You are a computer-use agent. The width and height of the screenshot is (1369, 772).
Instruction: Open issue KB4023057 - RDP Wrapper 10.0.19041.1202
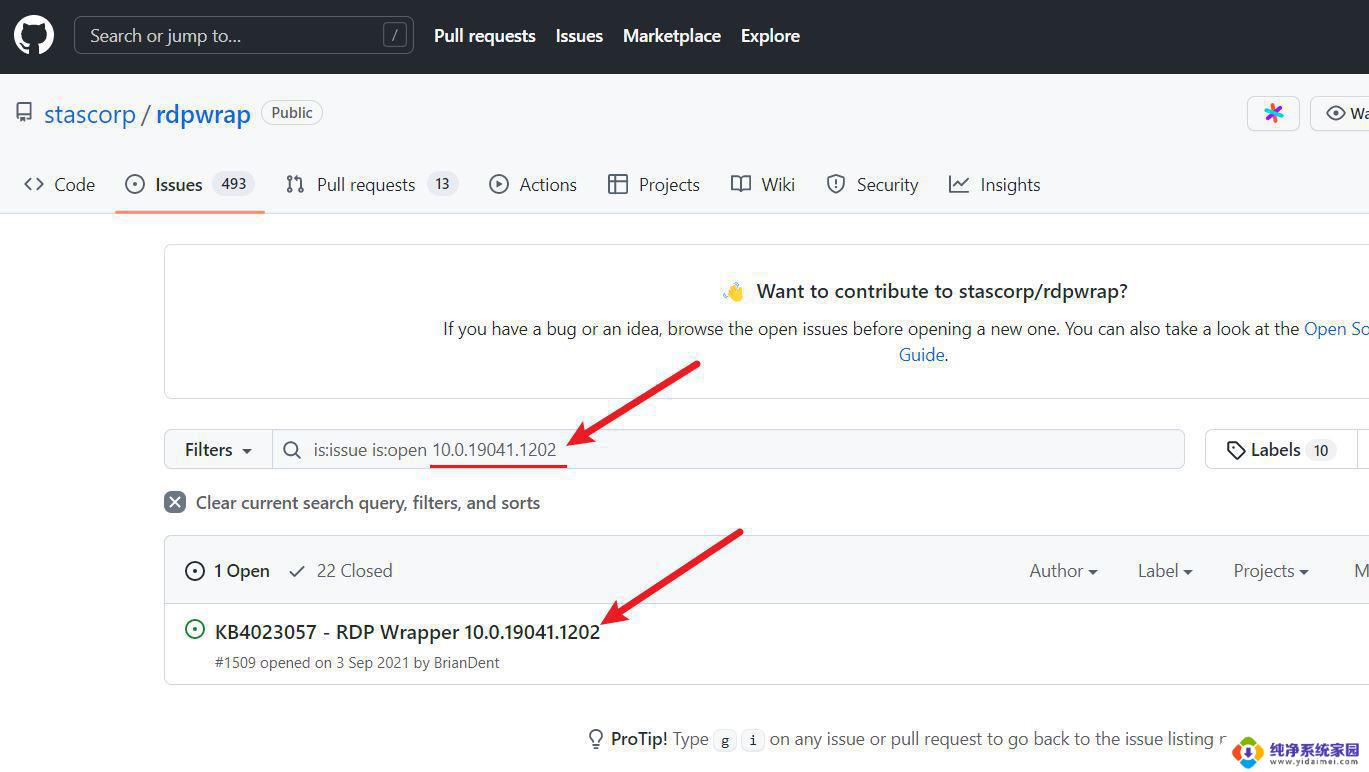pos(407,632)
